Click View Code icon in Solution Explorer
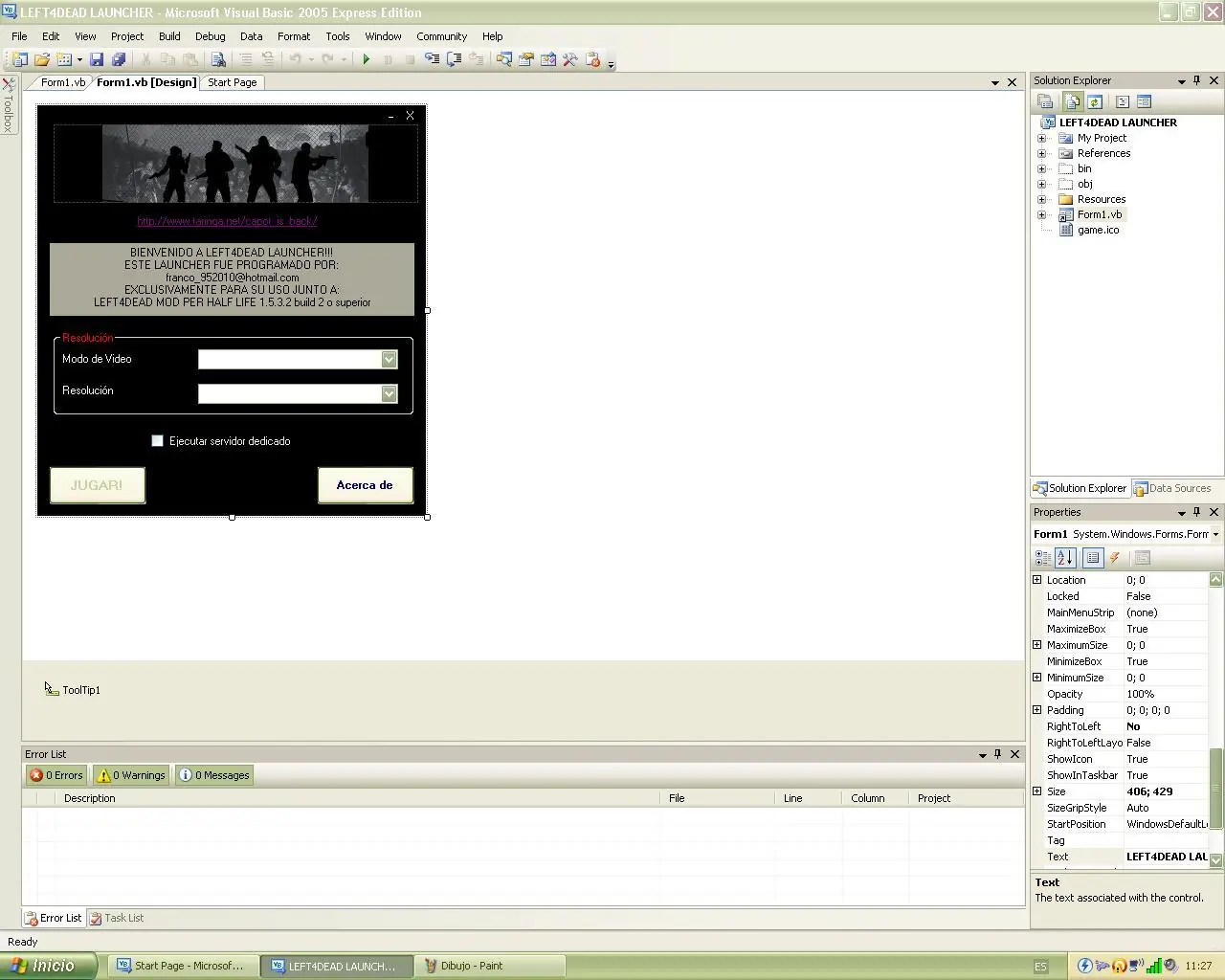1225x980 pixels. click(1123, 101)
